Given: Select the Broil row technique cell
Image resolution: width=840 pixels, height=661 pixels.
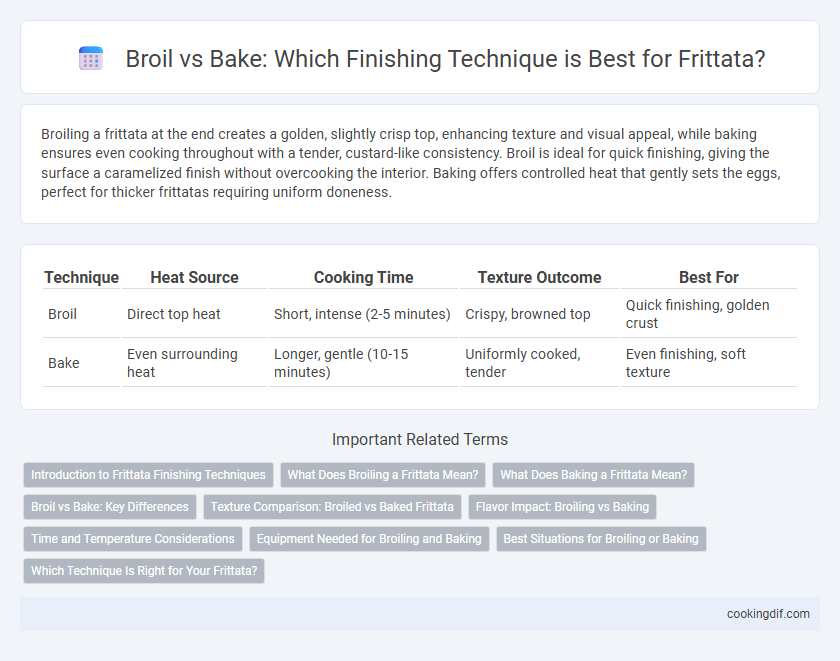Looking at the screenshot, I should pos(81,314).
